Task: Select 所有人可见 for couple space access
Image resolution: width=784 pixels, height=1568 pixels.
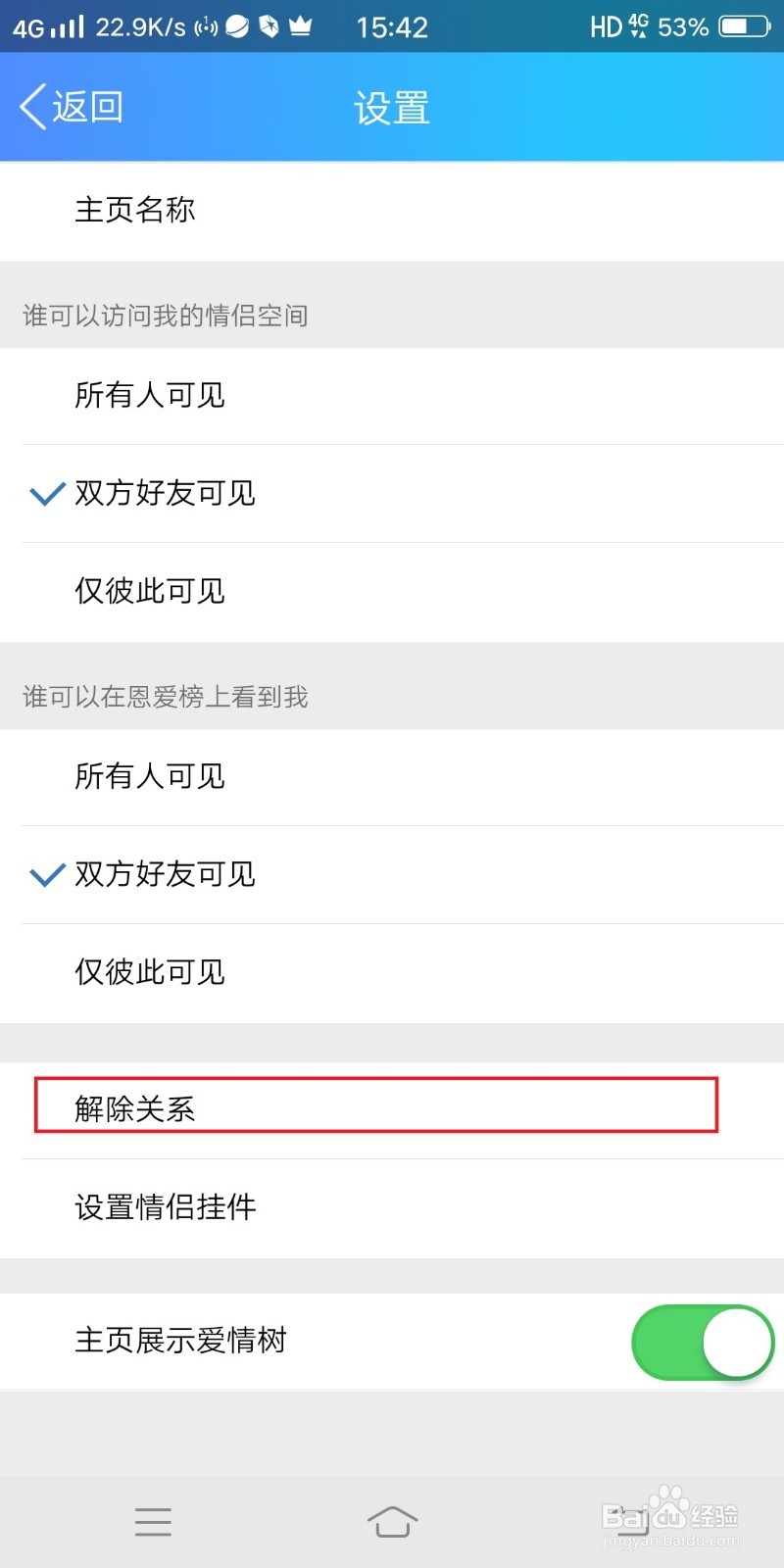Action: (392, 396)
